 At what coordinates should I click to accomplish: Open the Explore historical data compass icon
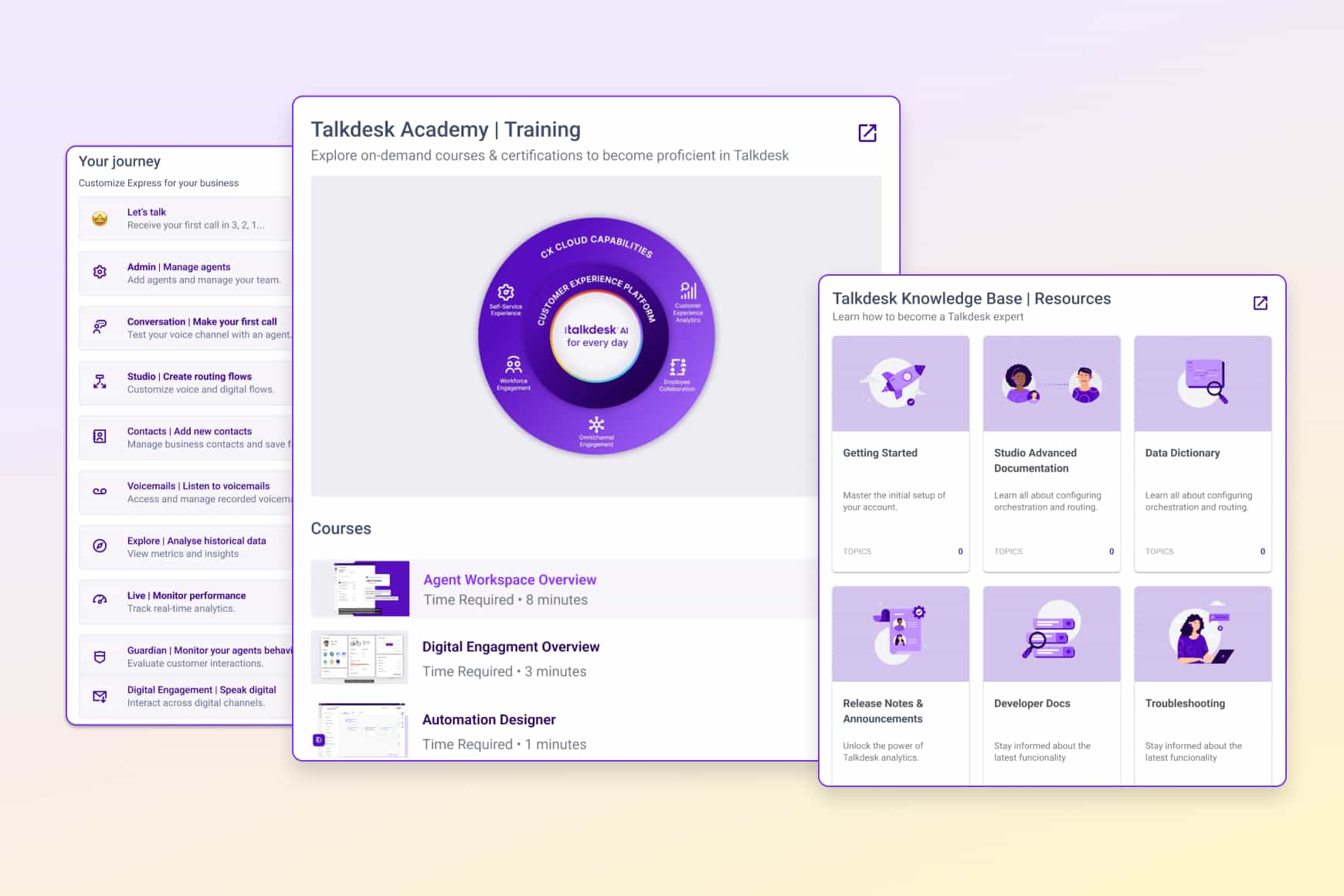[x=99, y=546]
